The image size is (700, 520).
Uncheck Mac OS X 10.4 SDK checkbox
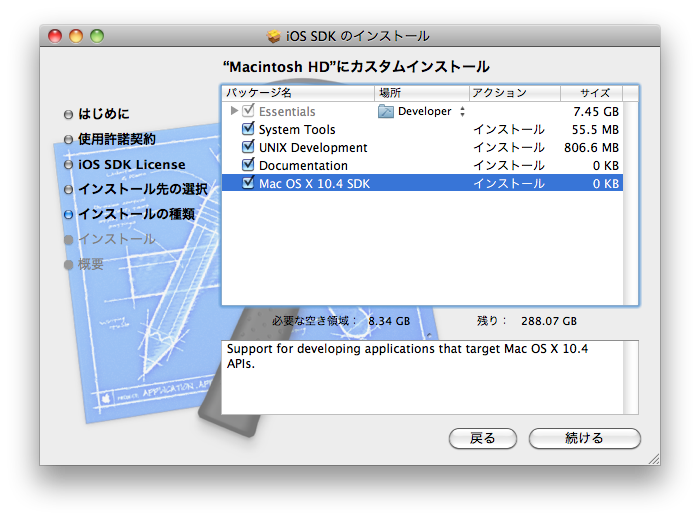point(248,184)
